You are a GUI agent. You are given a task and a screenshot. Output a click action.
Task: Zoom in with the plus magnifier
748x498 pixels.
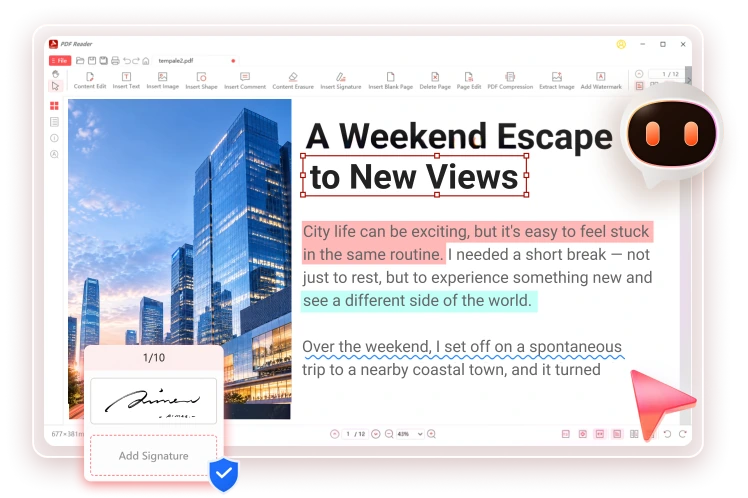click(x=432, y=434)
